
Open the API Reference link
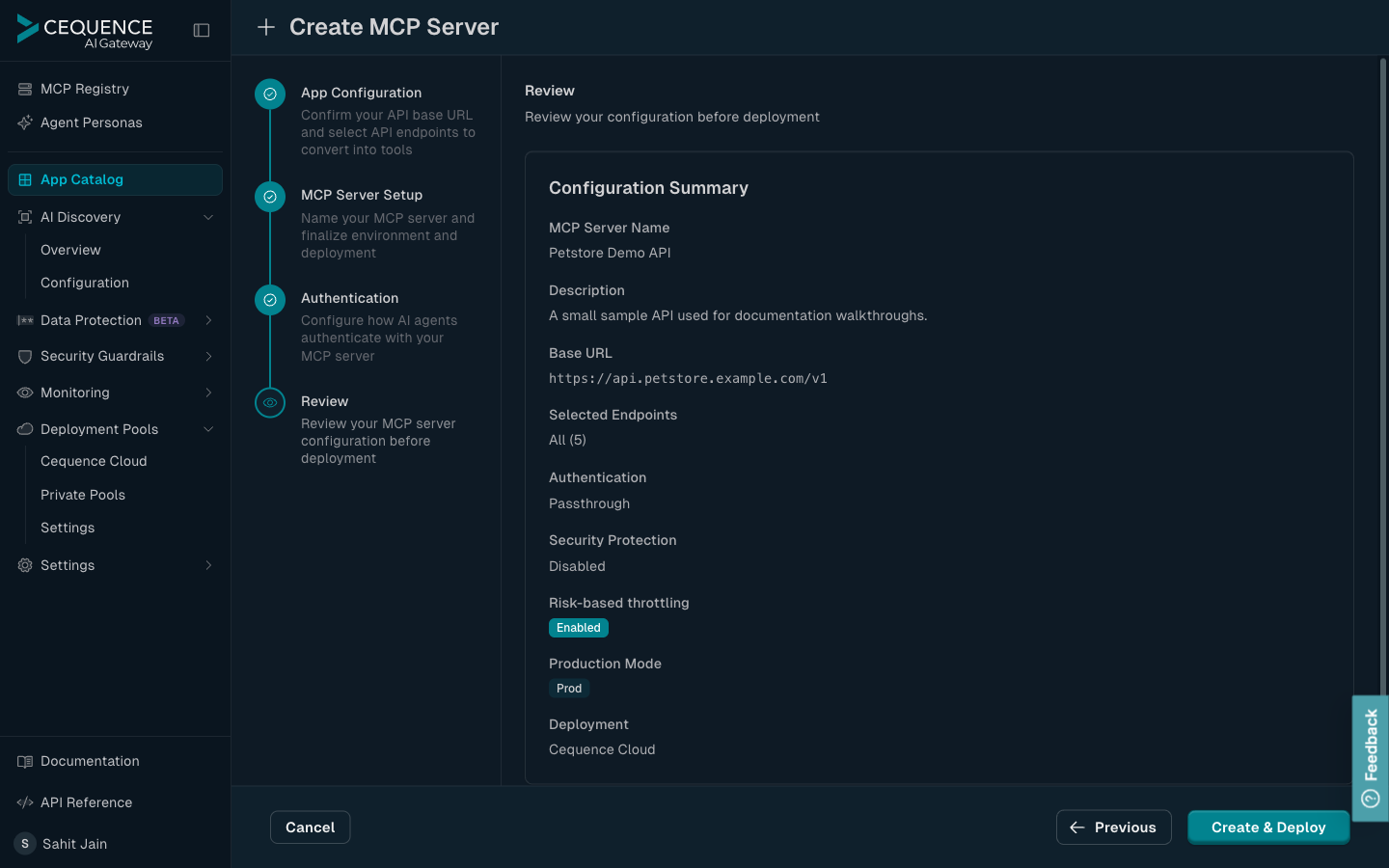(86, 802)
